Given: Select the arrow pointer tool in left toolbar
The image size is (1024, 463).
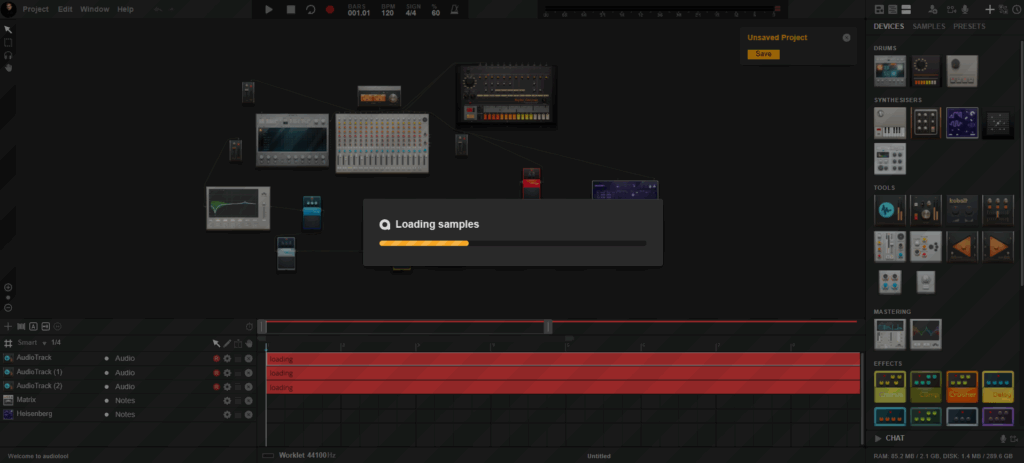Looking at the screenshot, I should click(x=8, y=29).
